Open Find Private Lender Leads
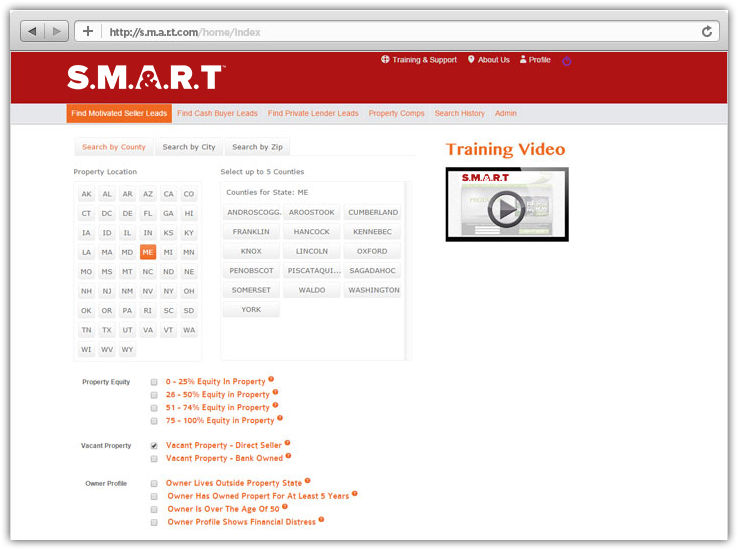The image size is (738, 550). 313,113
